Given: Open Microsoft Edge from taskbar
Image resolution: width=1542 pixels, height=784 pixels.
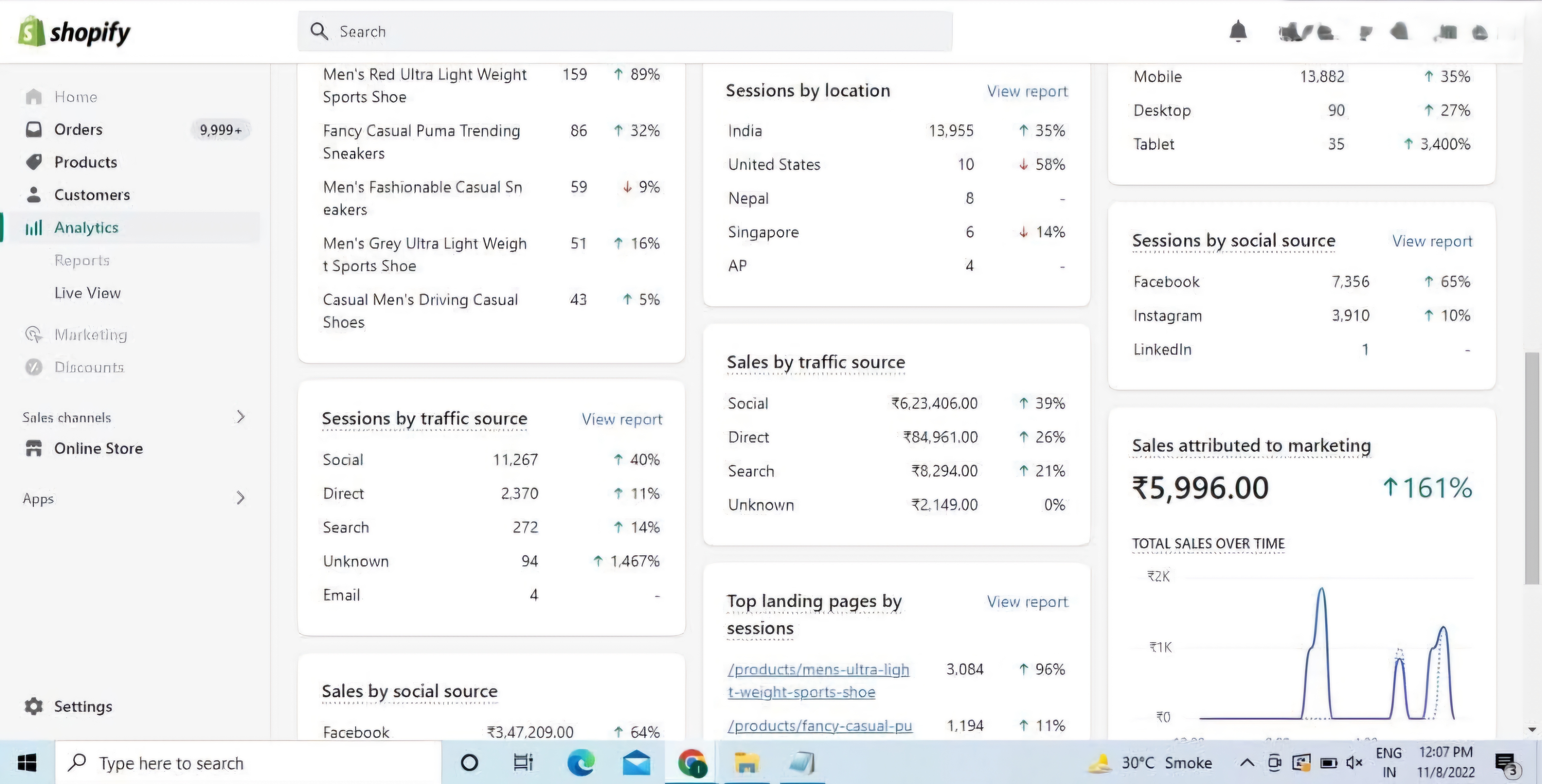Looking at the screenshot, I should click(580, 762).
